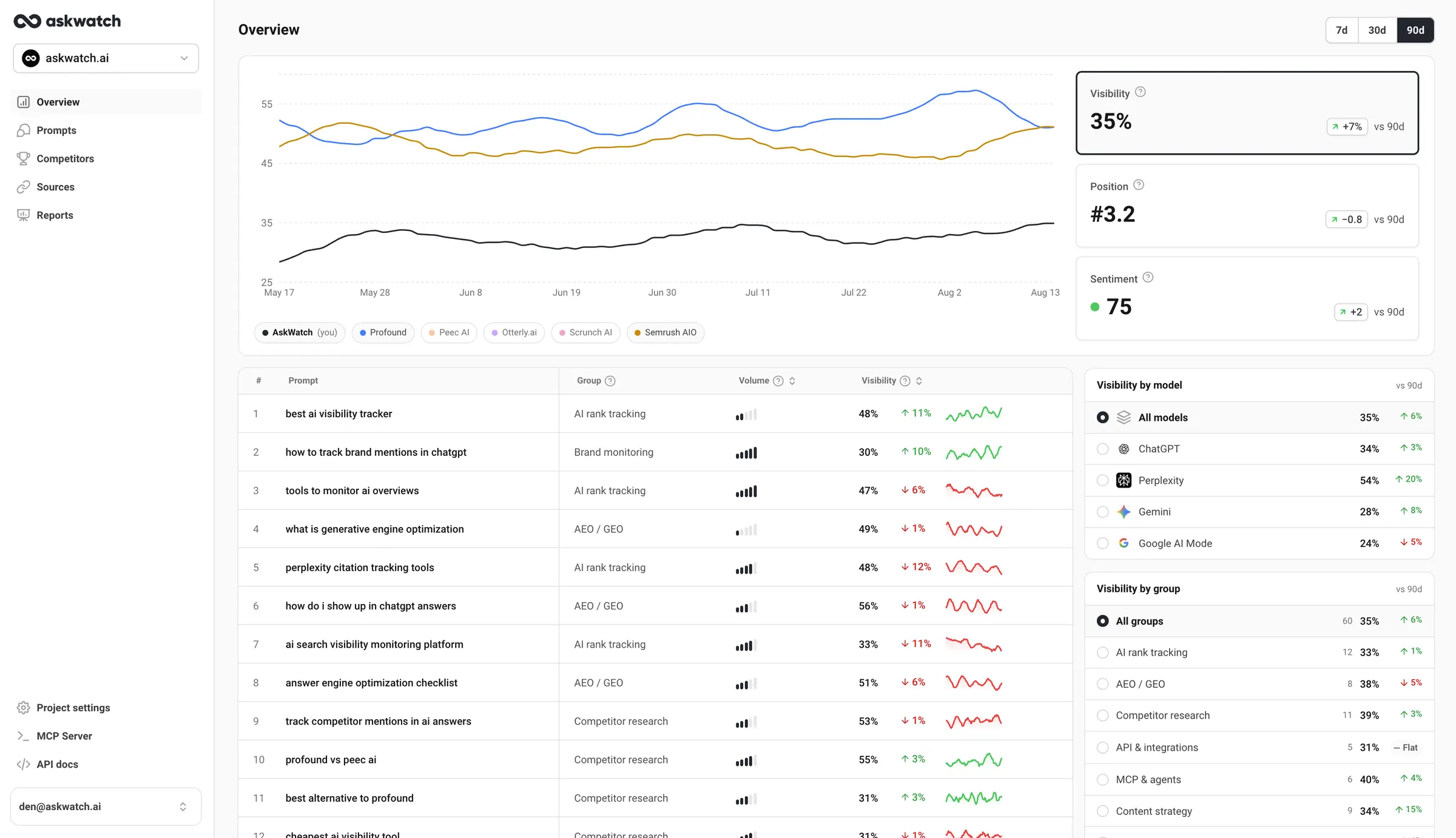This screenshot has height=838, width=1456.
Task: Open prompt 'perplexity citation tracking tools'
Action: (360, 568)
